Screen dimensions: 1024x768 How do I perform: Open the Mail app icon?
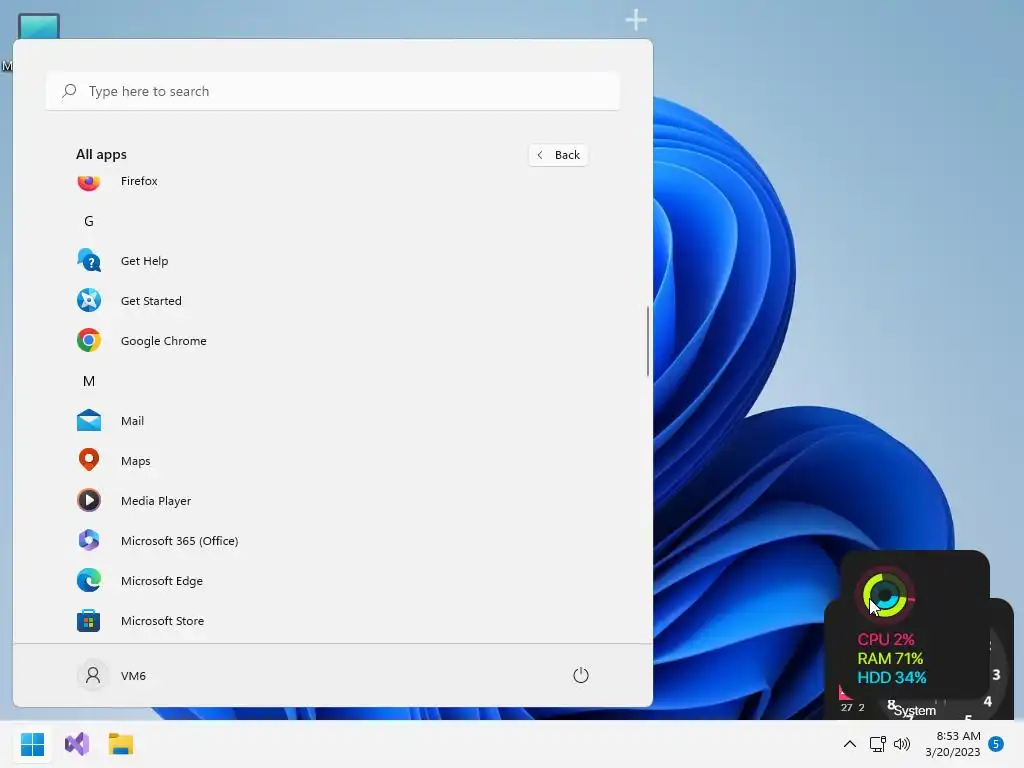[x=89, y=421]
